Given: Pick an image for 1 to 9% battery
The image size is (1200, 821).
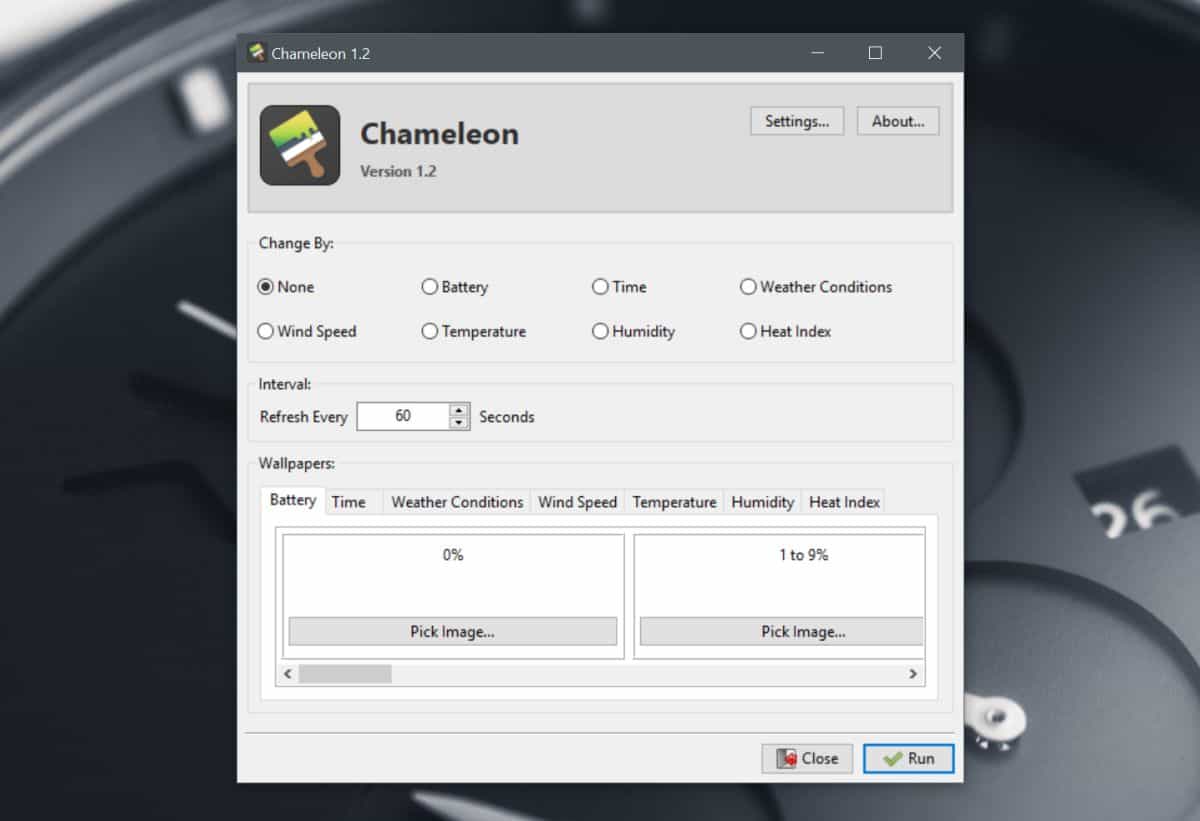Looking at the screenshot, I should coord(782,631).
